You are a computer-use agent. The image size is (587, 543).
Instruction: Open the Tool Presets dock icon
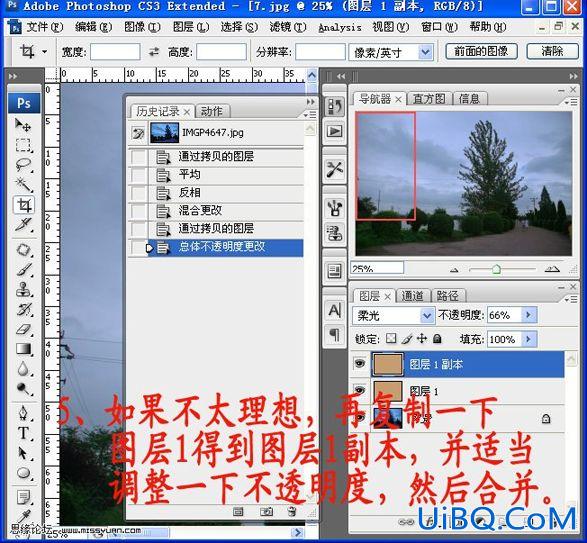(x=334, y=169)
